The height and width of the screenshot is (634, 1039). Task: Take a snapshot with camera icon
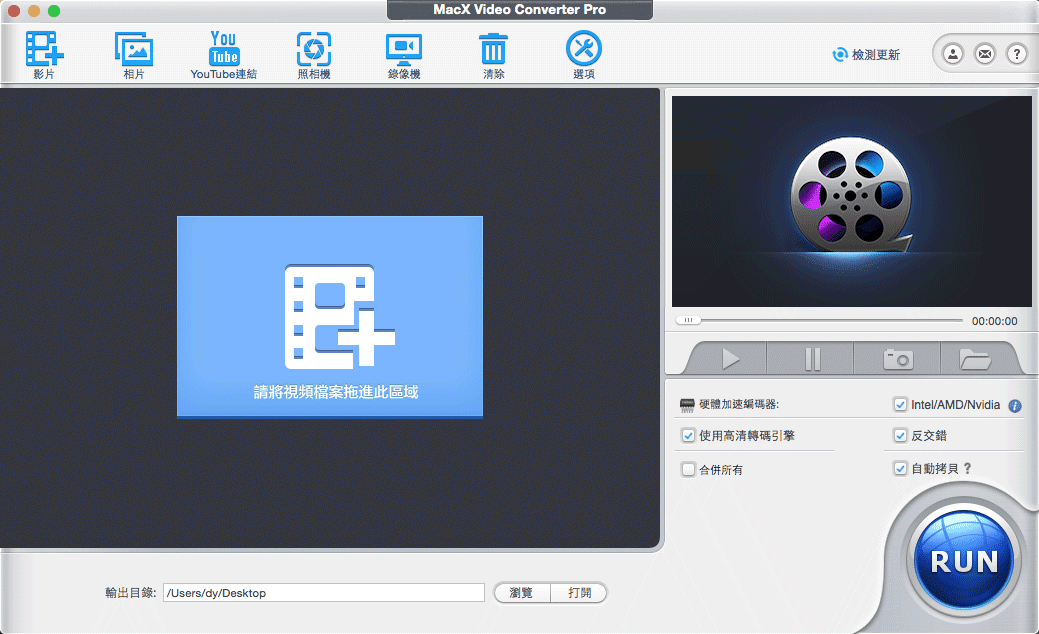click(898, 359)
